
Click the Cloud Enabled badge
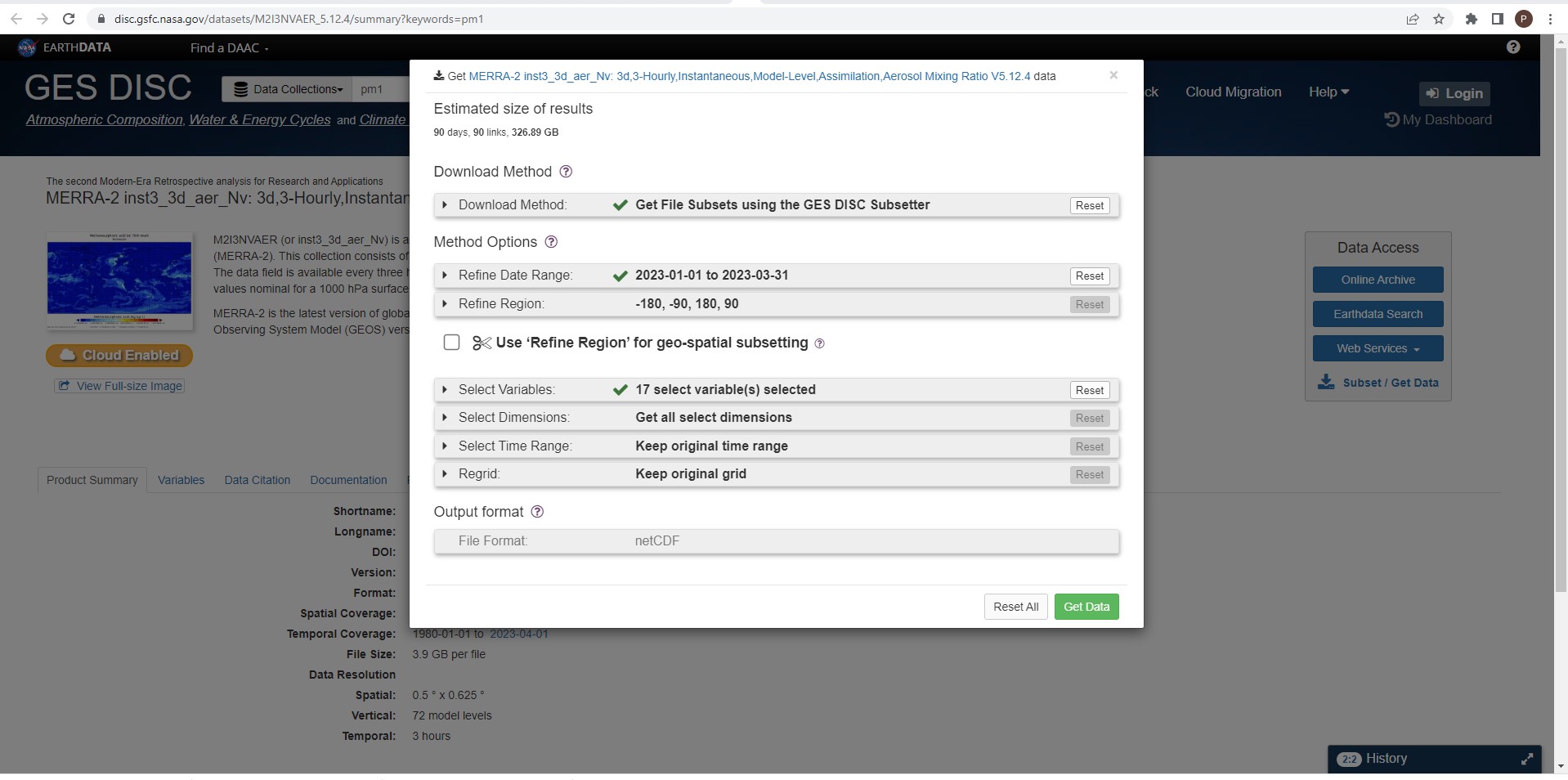119,355
